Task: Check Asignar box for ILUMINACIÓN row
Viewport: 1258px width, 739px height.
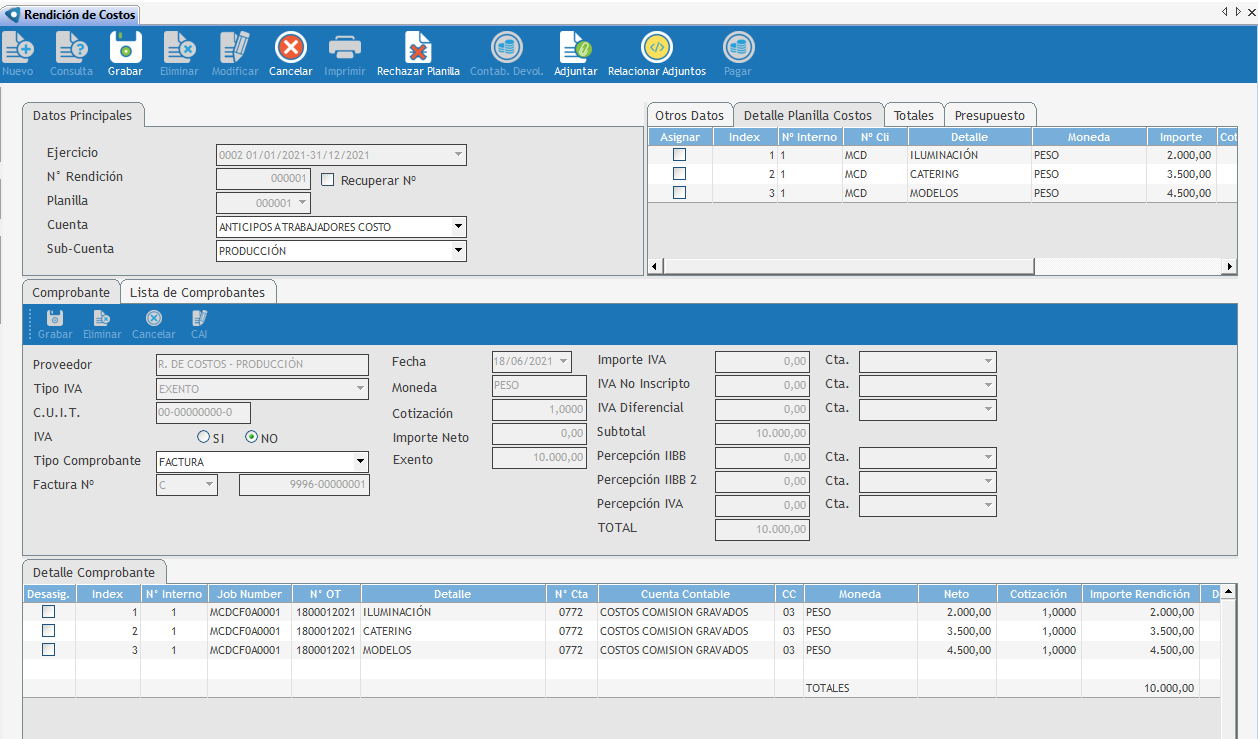Action: point(680,155)
